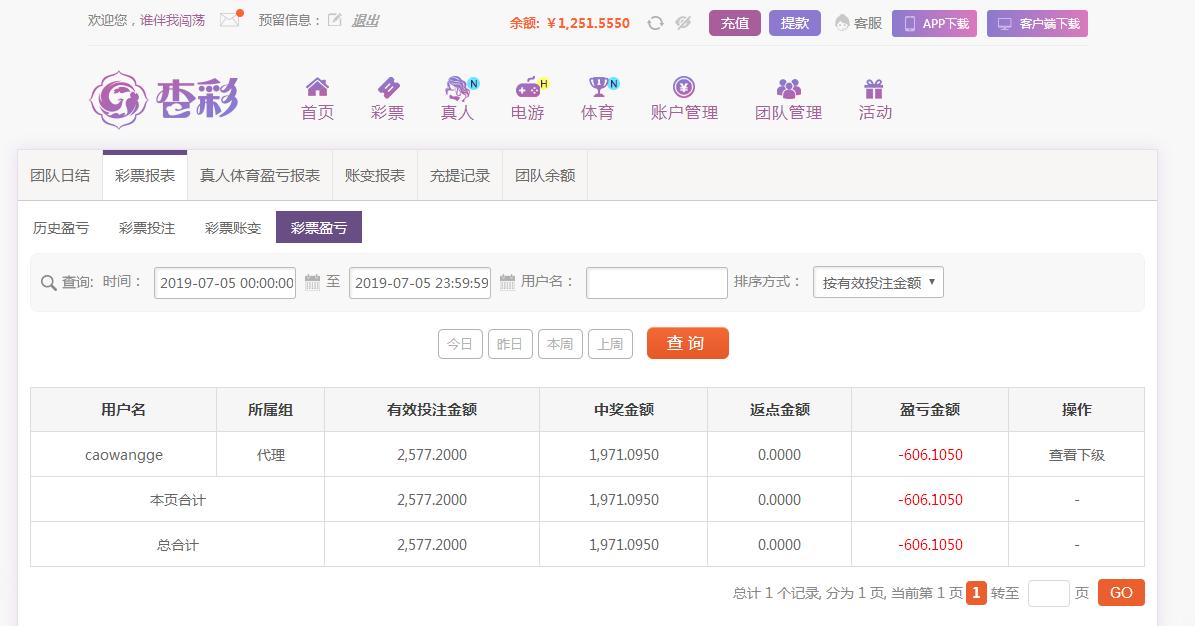Screen dimensions: 1195x626
Task: Open the start date calendar icon
Action: (x=312, y=282)
